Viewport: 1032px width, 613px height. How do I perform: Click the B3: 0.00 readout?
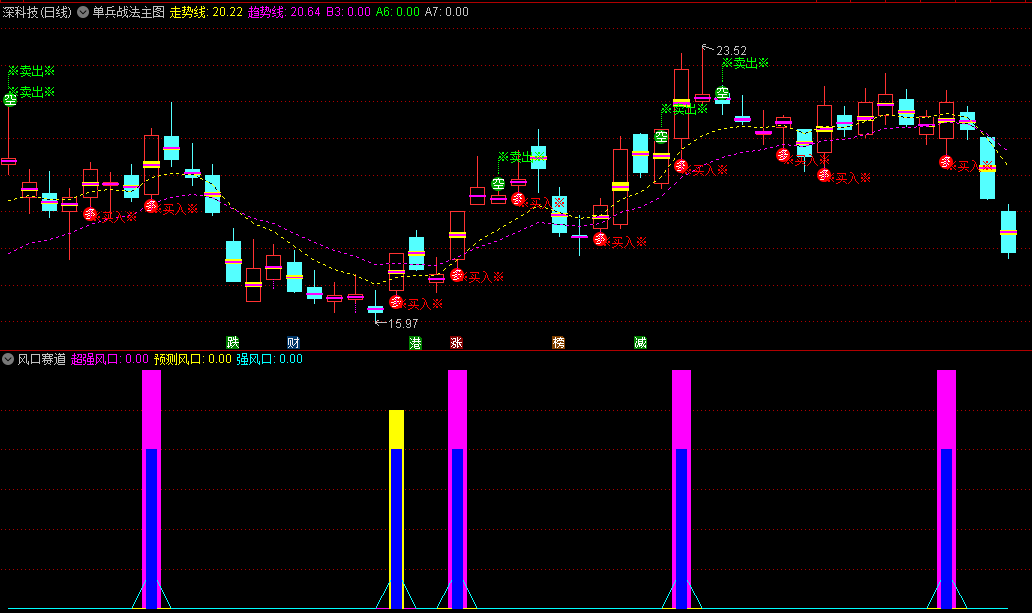click(348, 12)
